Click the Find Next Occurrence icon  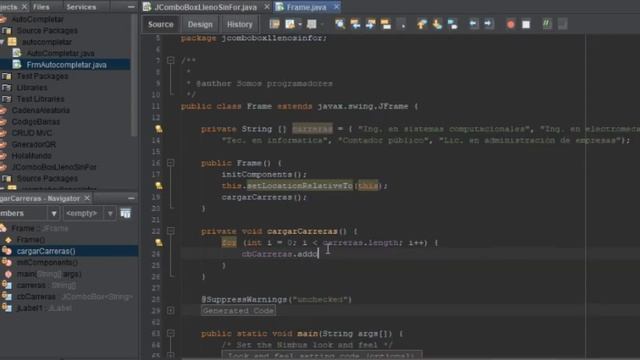click(x=370, y=24)
